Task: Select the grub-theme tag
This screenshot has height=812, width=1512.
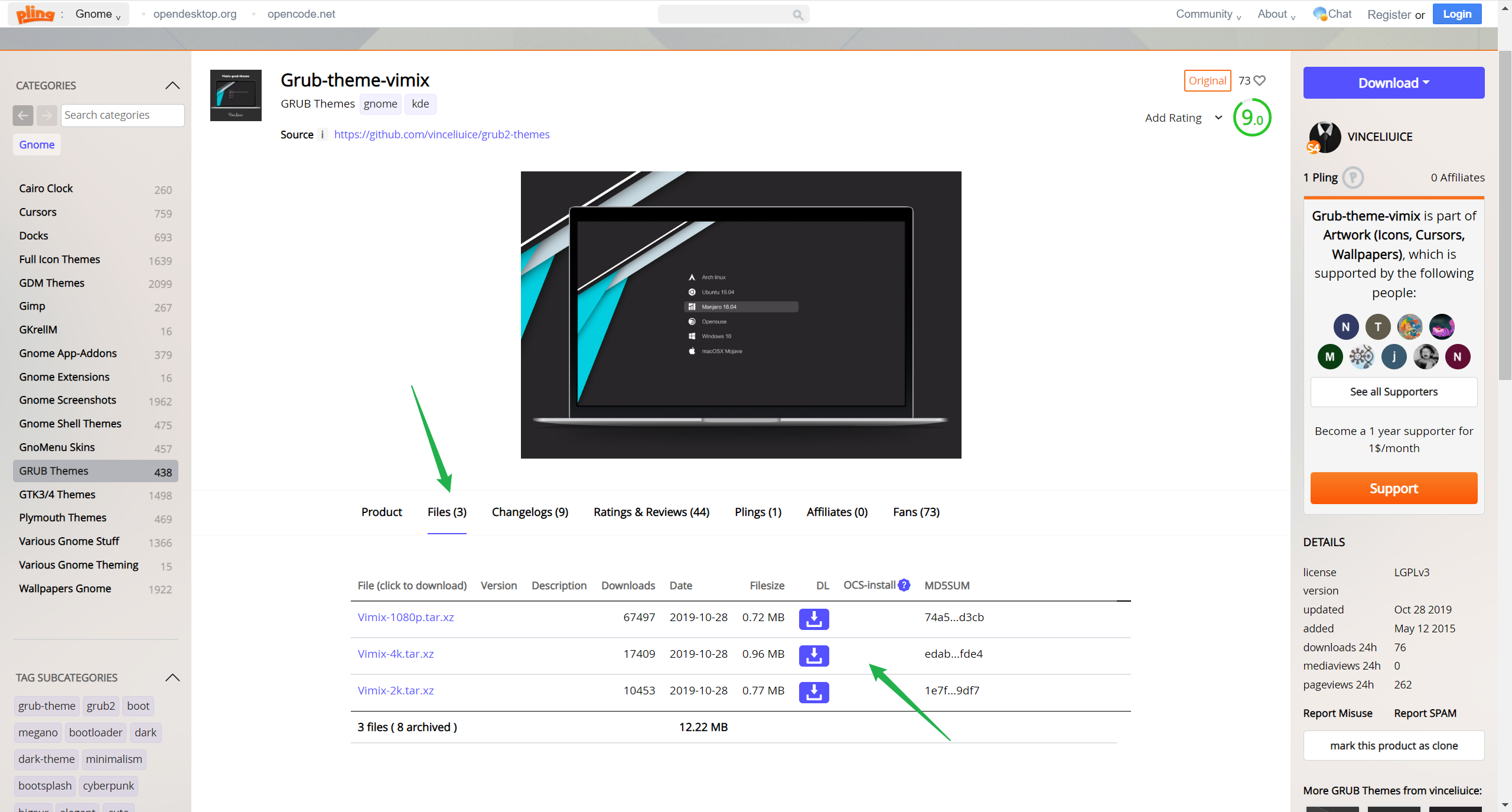Action: pyautogui.click(x=47, y=706)
